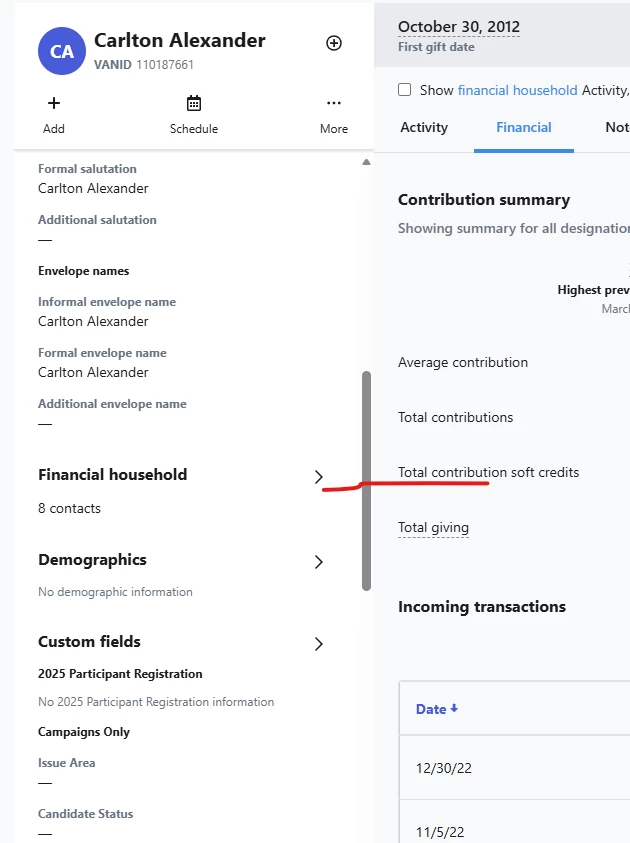Click the financial household link
630x843 pixels.
click(x=517, y=90)
